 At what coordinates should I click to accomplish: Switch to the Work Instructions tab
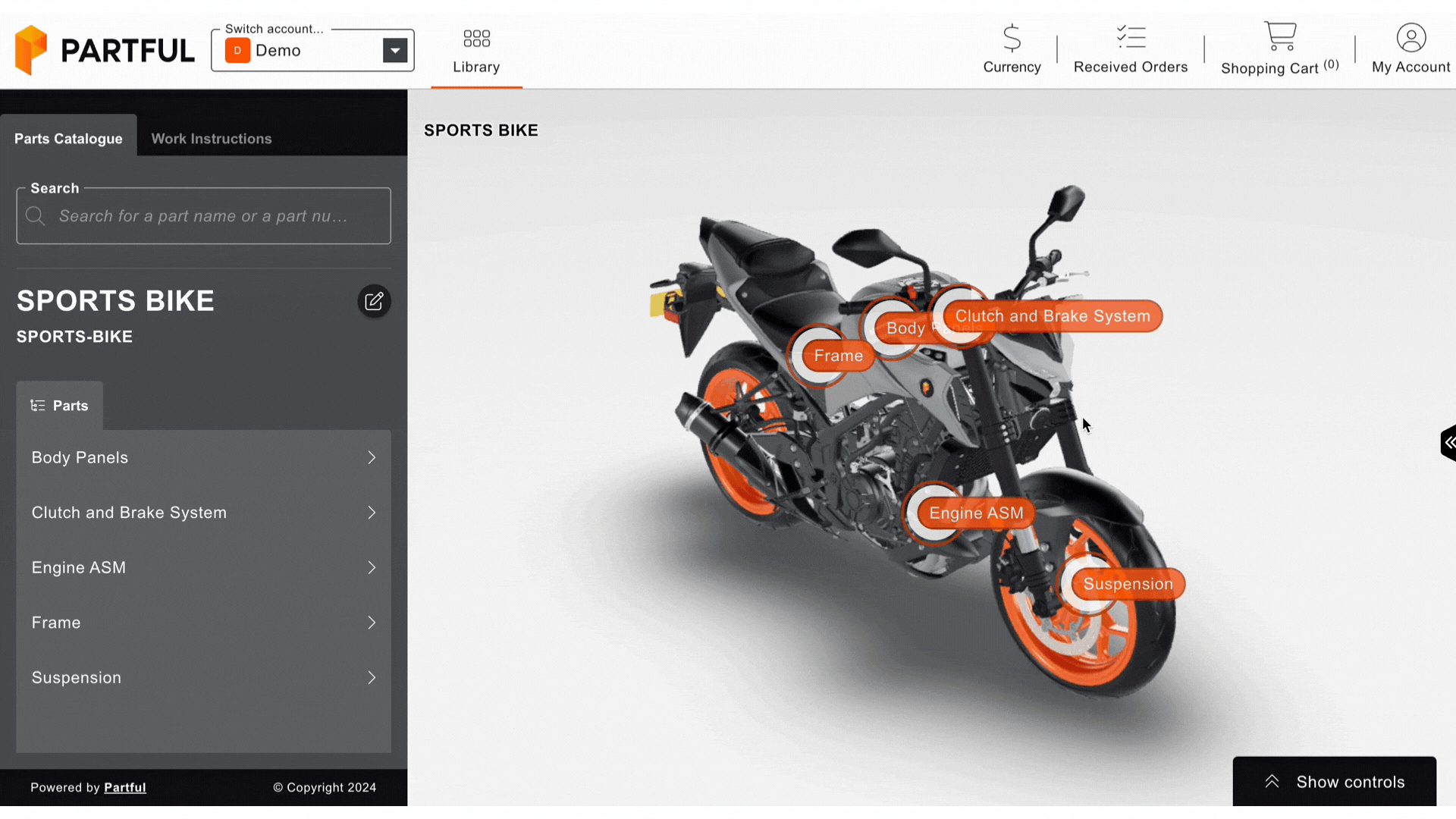211,138
